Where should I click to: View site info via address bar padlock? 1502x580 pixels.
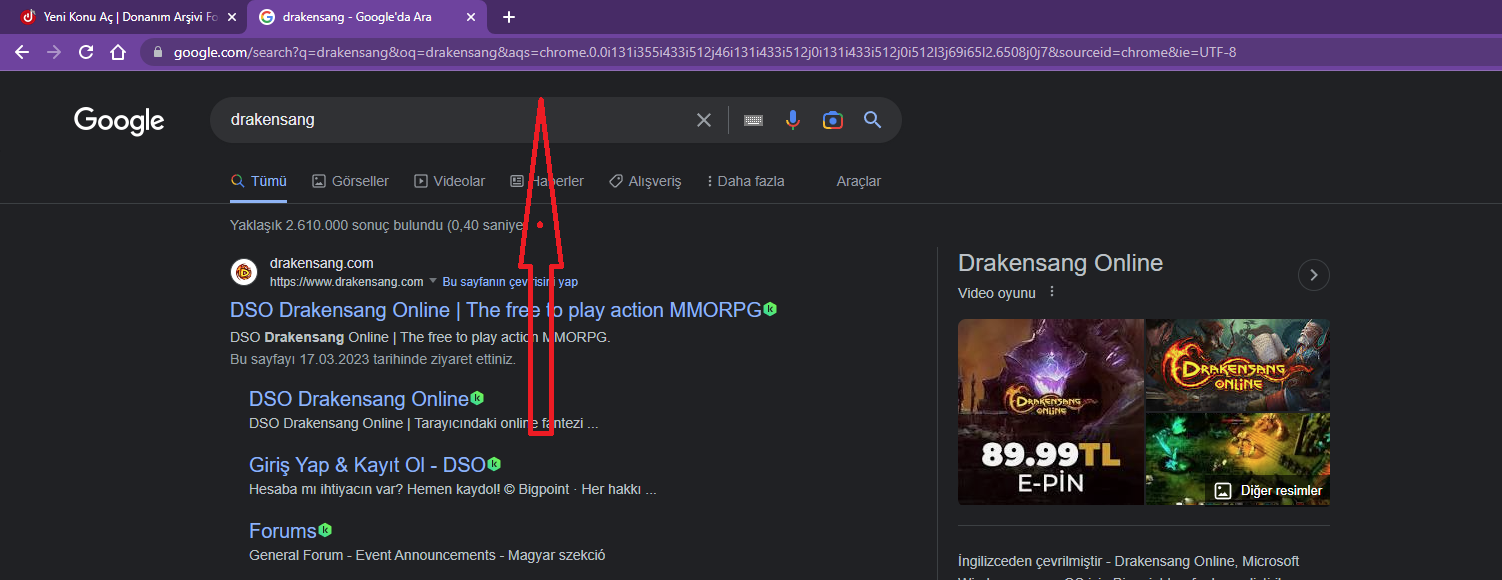158,52
